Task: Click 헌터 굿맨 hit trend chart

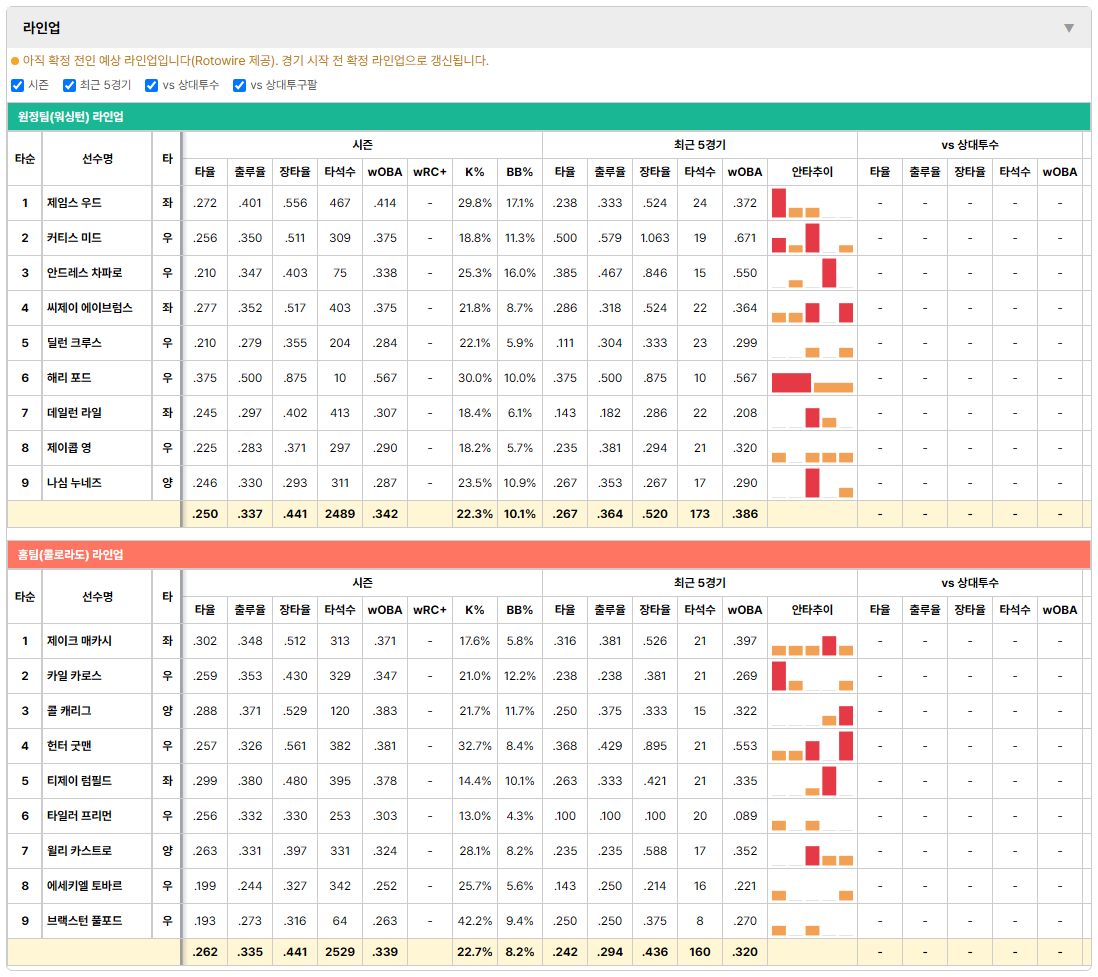Action: click(x=812, y=746)
